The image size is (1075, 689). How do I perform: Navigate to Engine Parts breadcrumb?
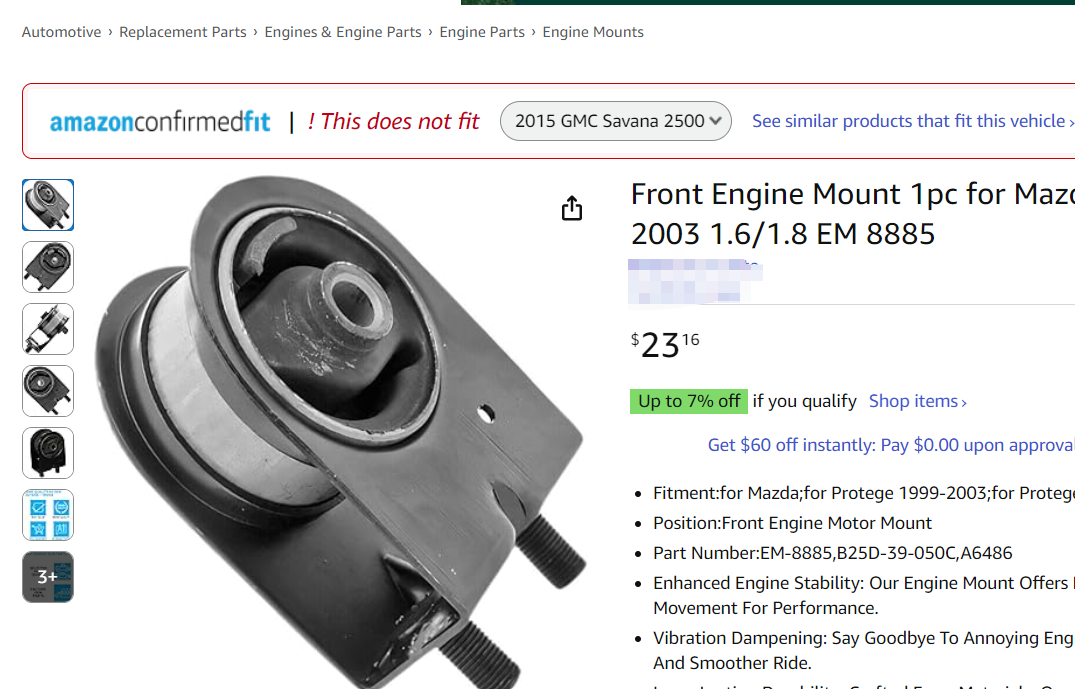tap(482, 32)
